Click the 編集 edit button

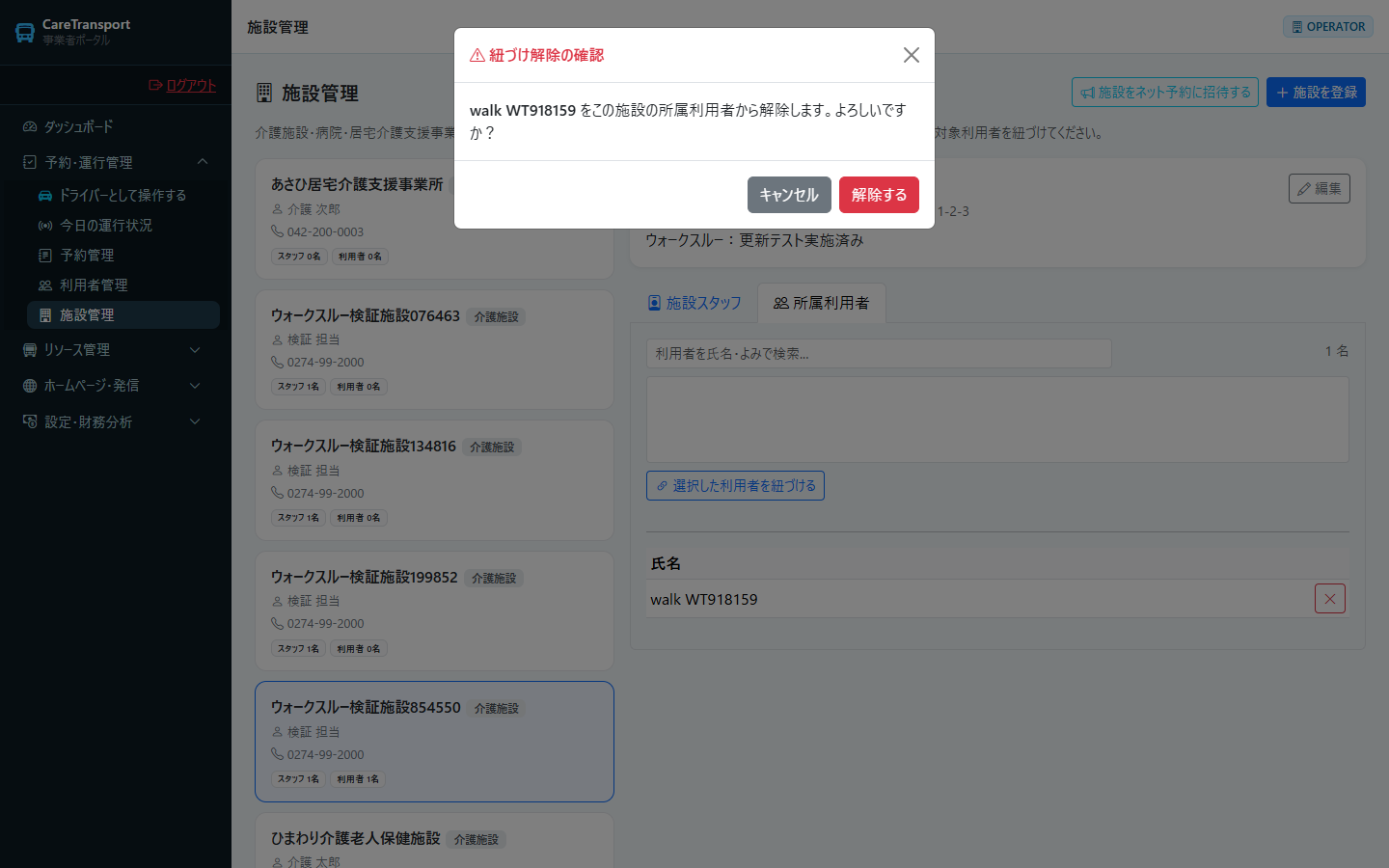(1320, 188)
